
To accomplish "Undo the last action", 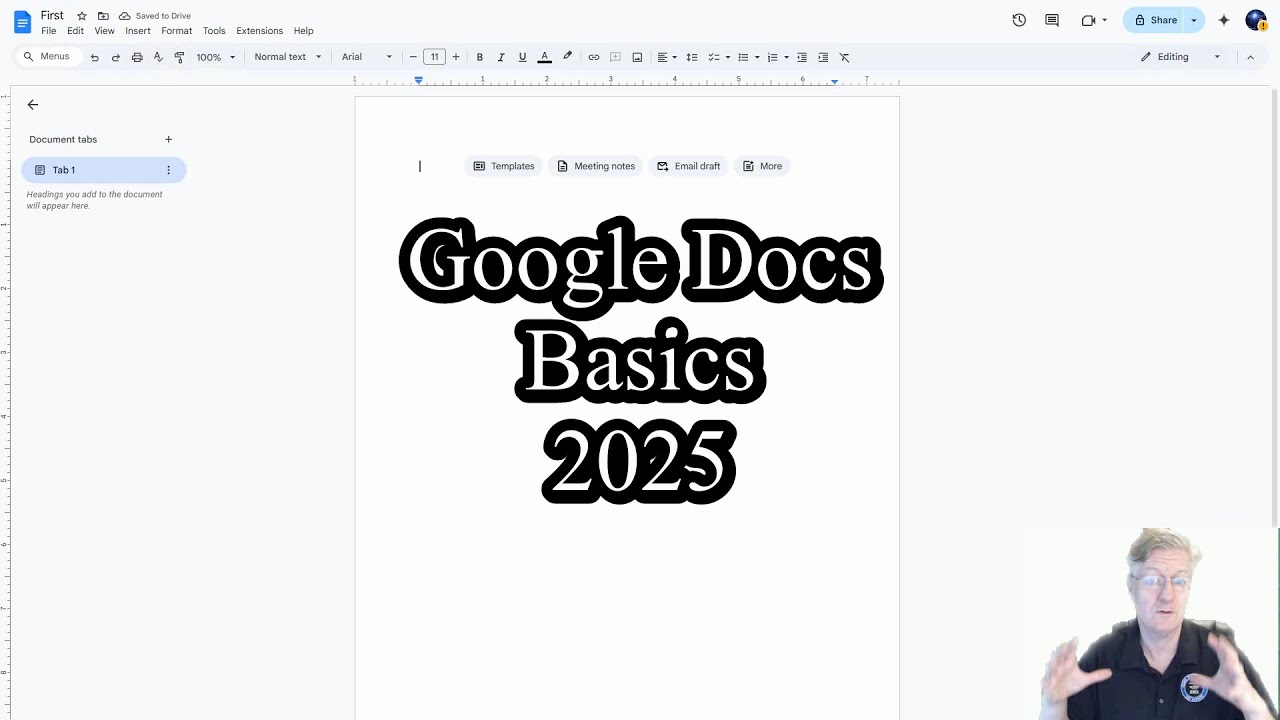I will [95, 57].
